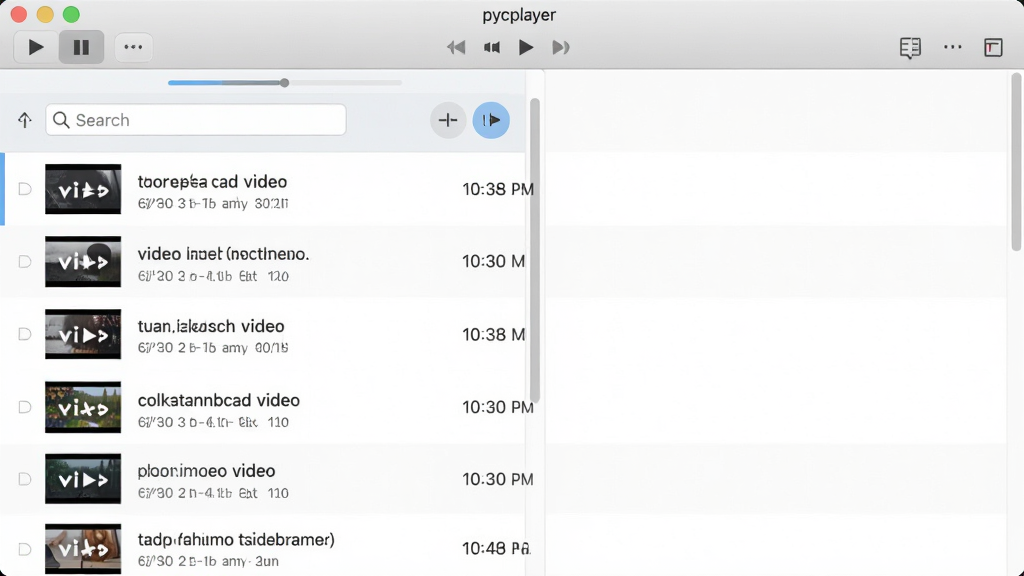Open the right-side three-dot more menu
The image size is (1024, 576).
(953, 47)
